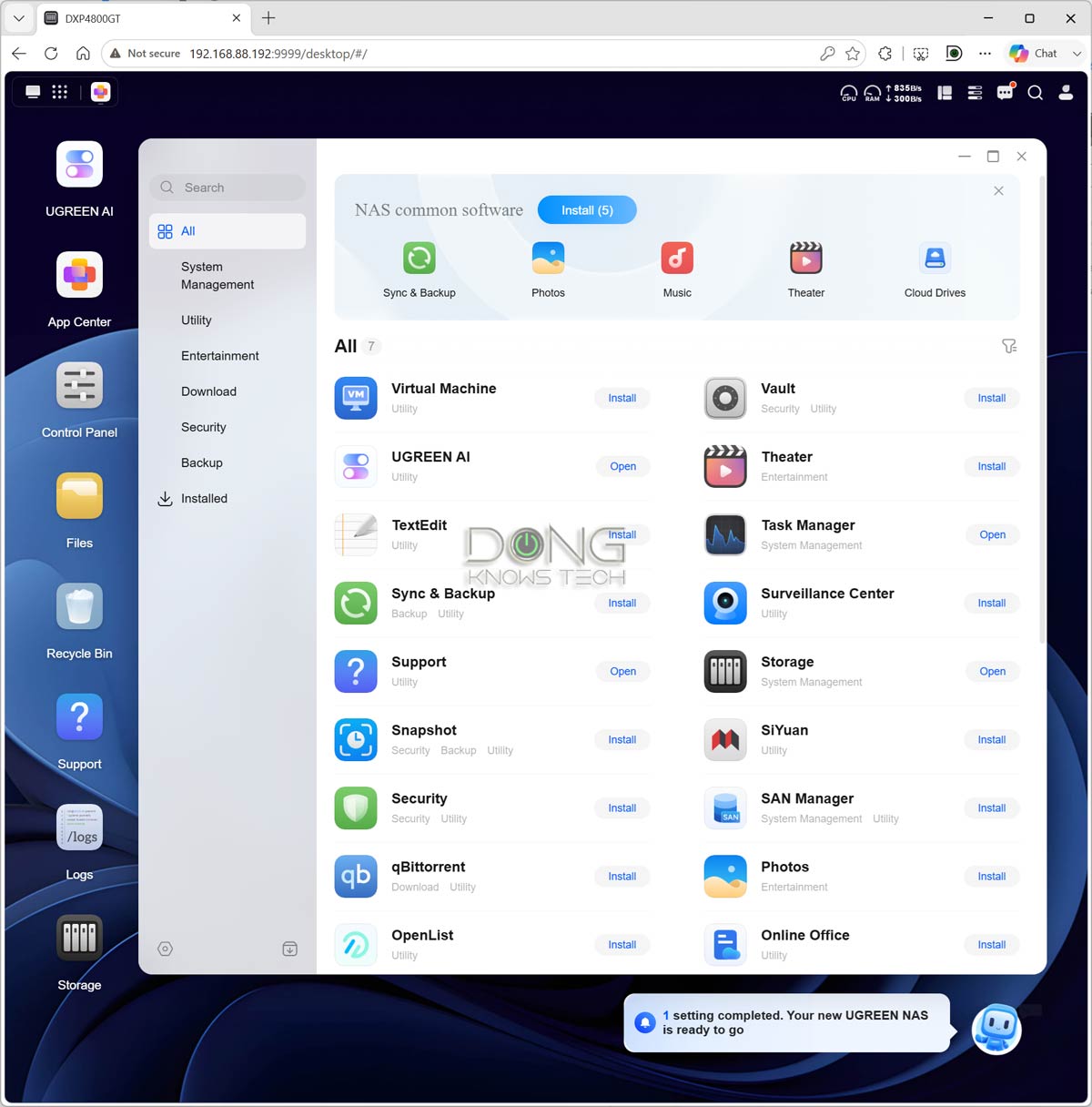1092x1107 pixels.
Task: Open Files desktop icon
Action: click(79, 495)
